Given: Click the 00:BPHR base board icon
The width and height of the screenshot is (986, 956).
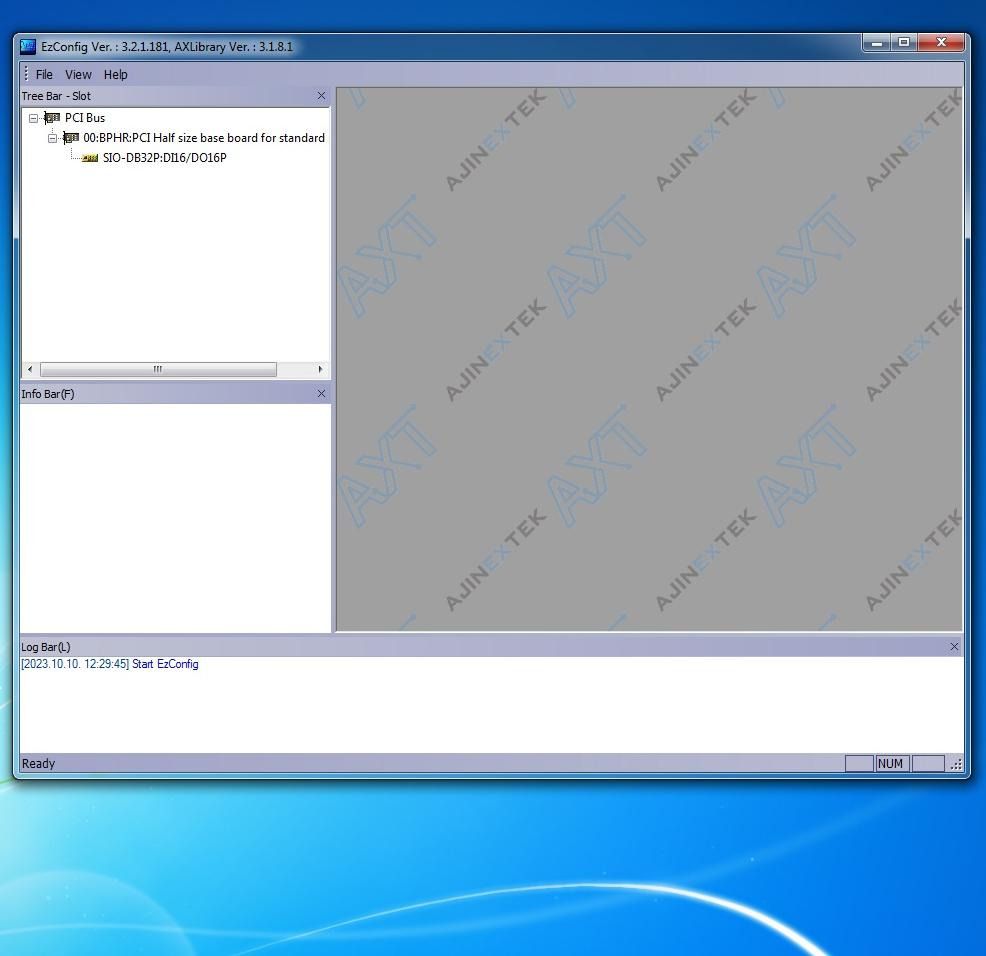Looking at the screenshot, I should pyautogui.click(x=71, y=138).
